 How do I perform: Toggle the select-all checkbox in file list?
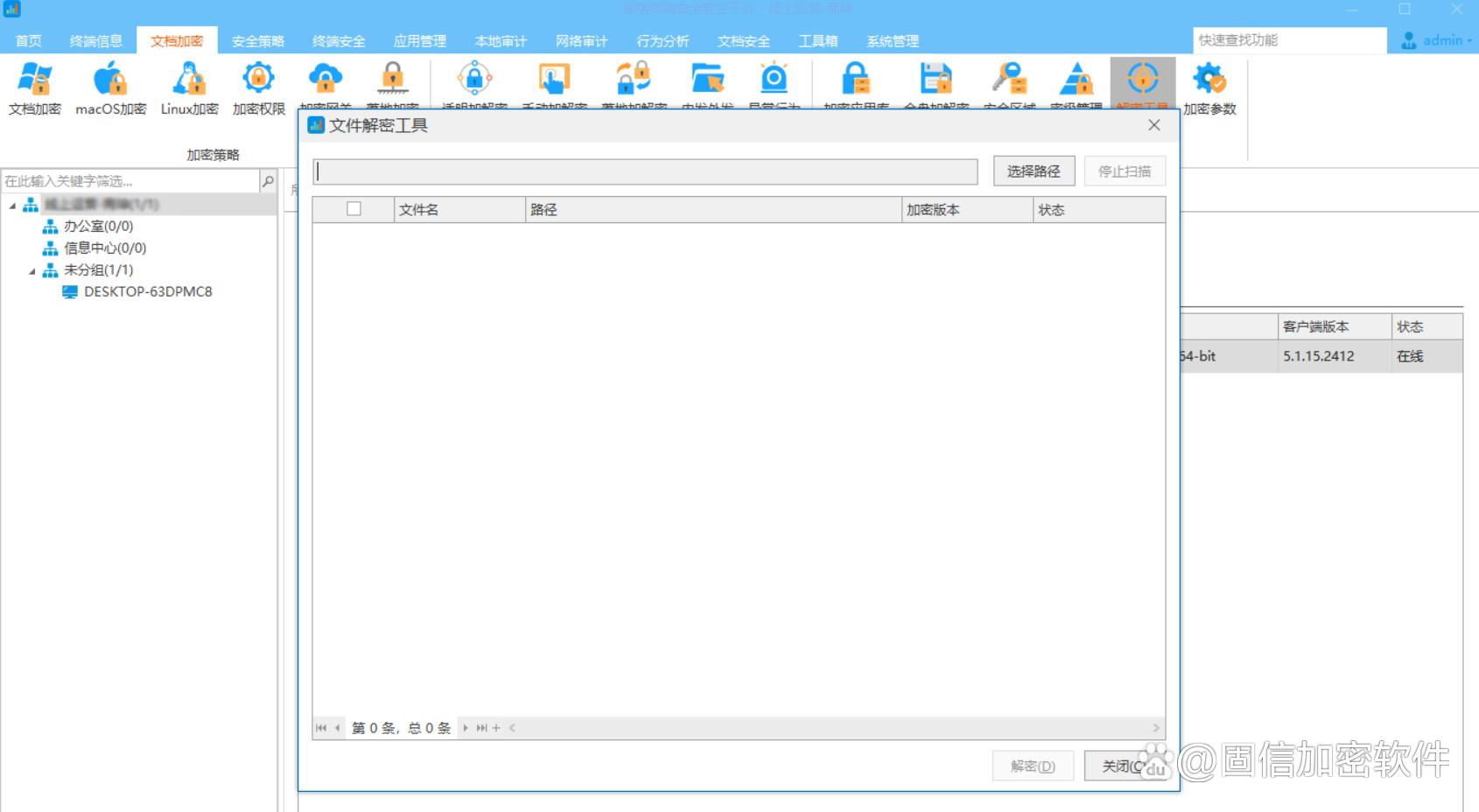point(354,209)
